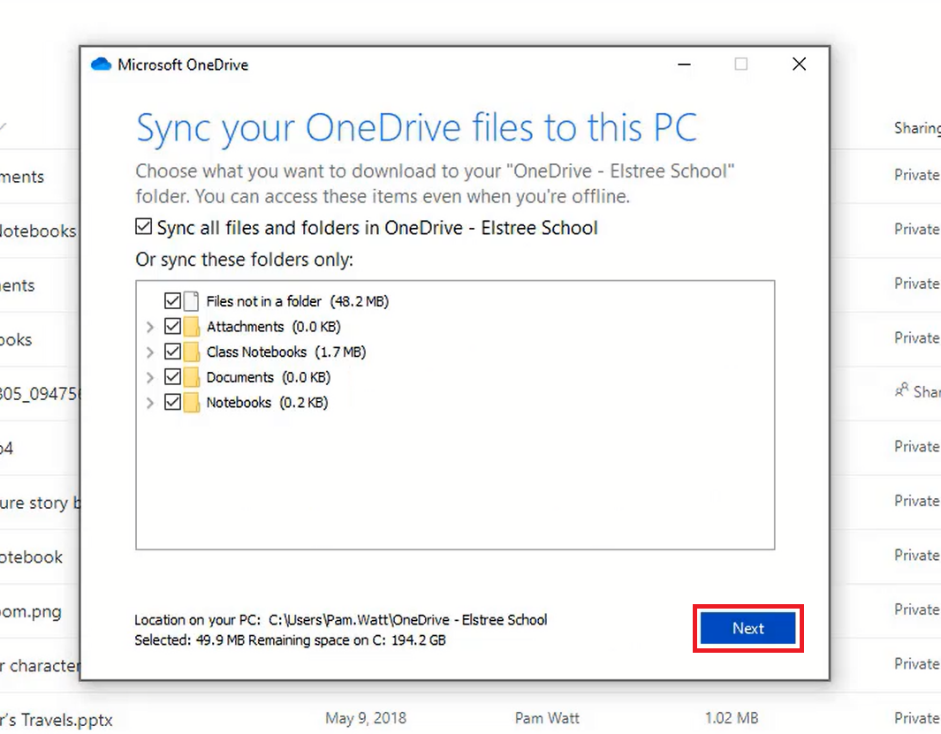Click the Sharing column header in the background list

coord(917,128)
